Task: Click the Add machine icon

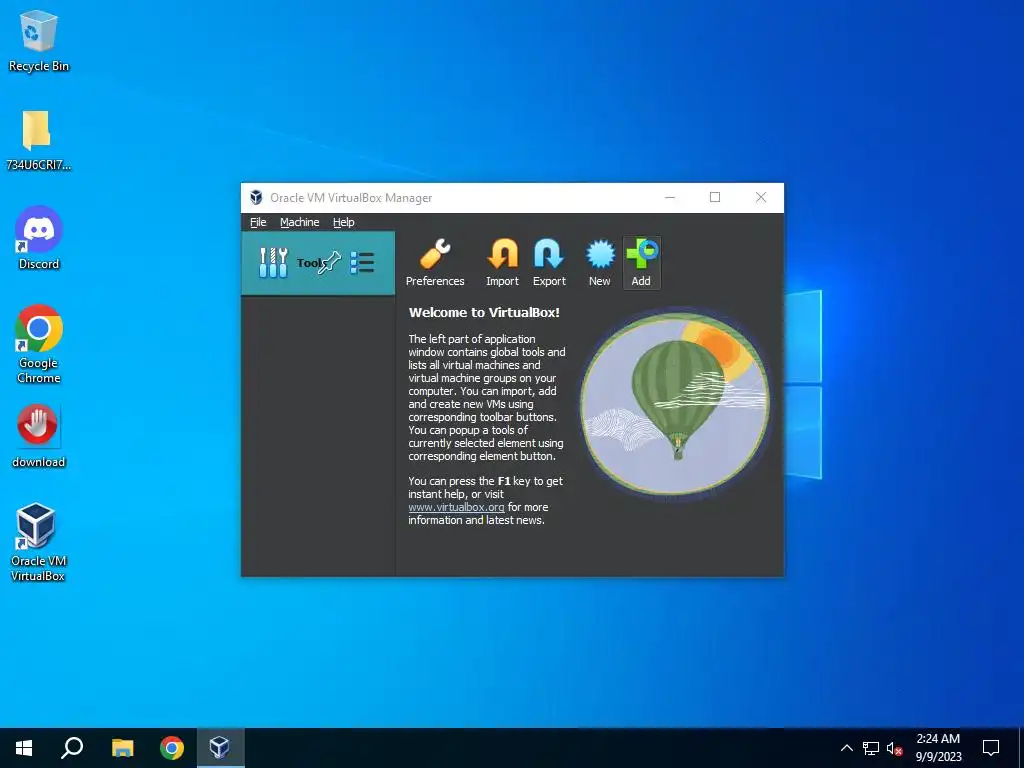Action: [x=641, y=263]
